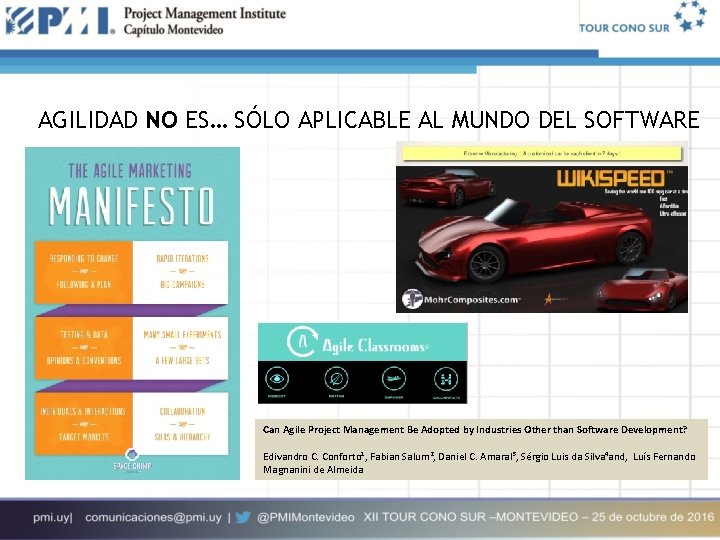This screenshot has height=540, width=720.
Task: Click the @PMIMontevideo Twitter handle
Action: (x=305, y=518)
